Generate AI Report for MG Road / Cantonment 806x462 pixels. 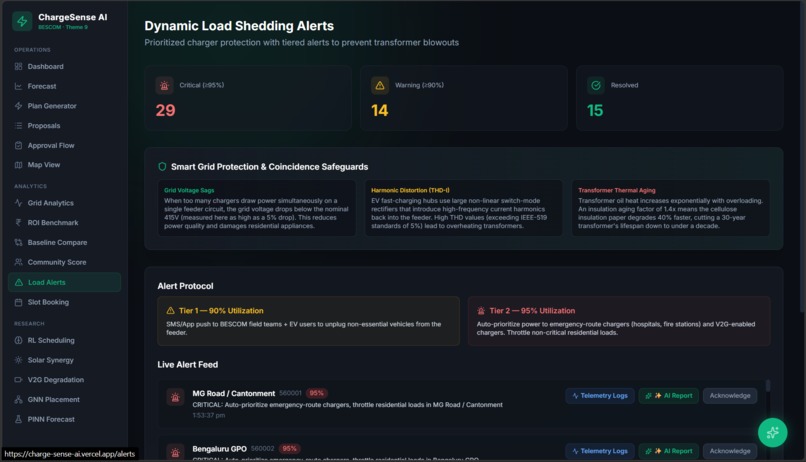point(669,396)
